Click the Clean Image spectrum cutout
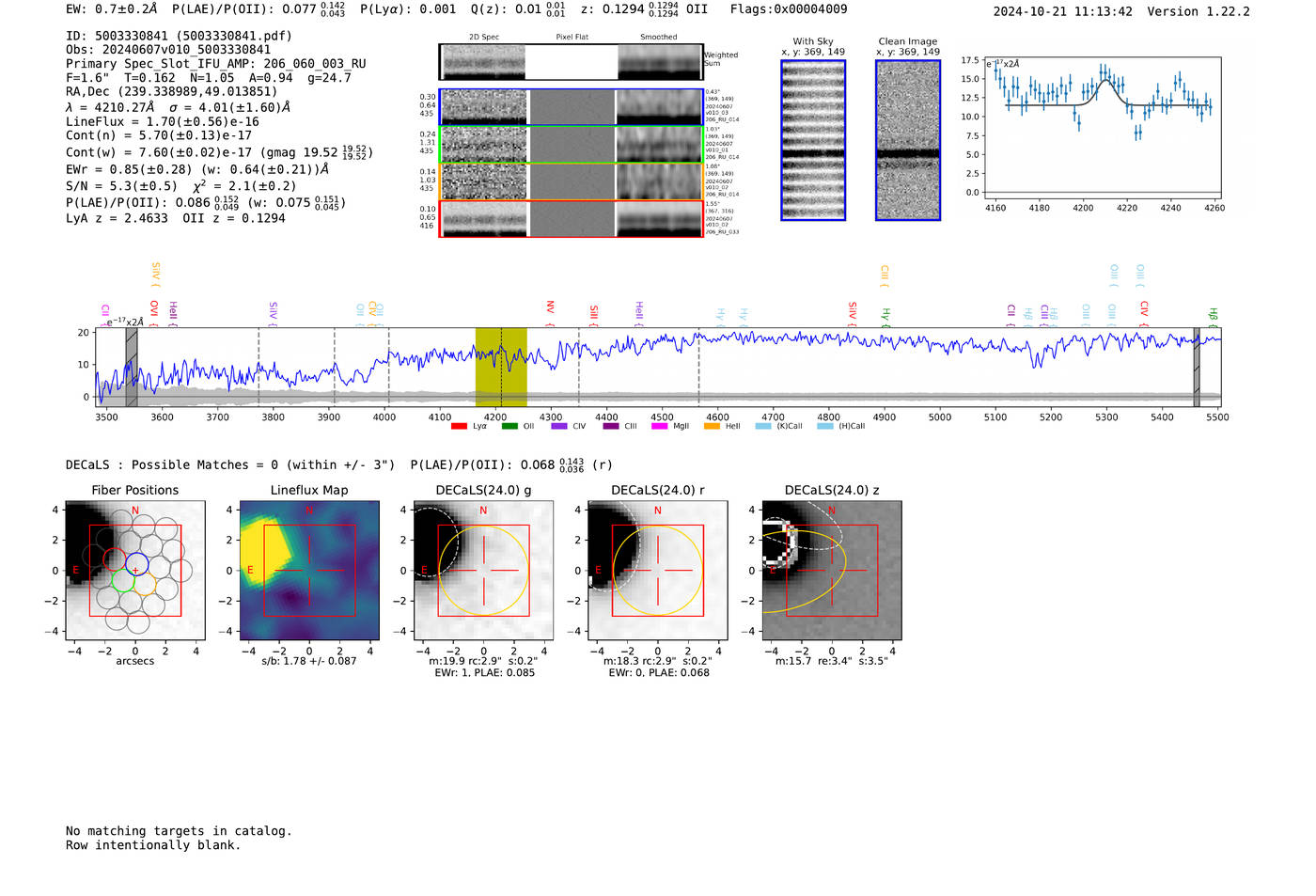Viewport: 1316px width, 896px height. tap(908, 140)
